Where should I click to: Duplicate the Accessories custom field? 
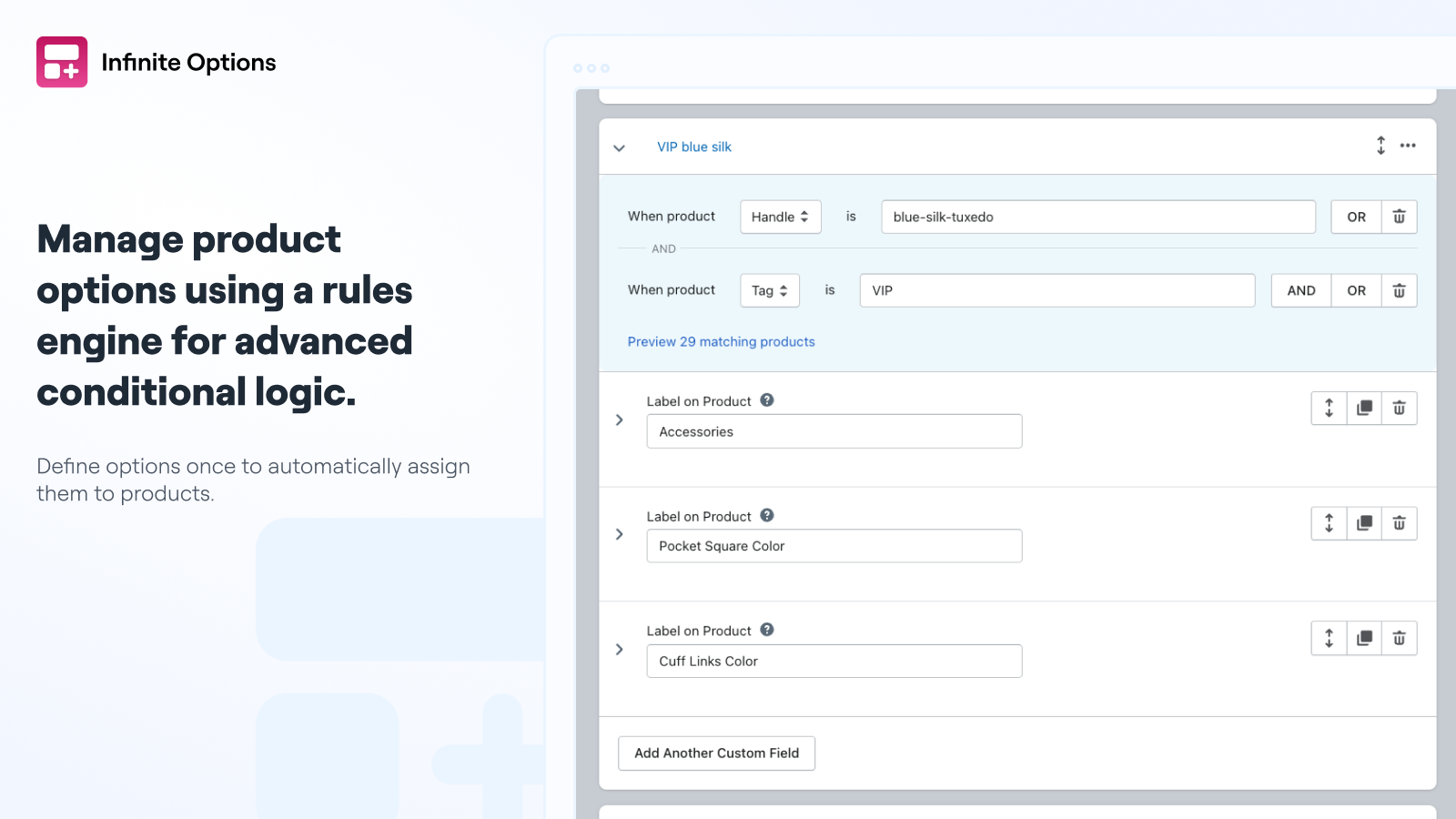click(x=1363, y=409)
